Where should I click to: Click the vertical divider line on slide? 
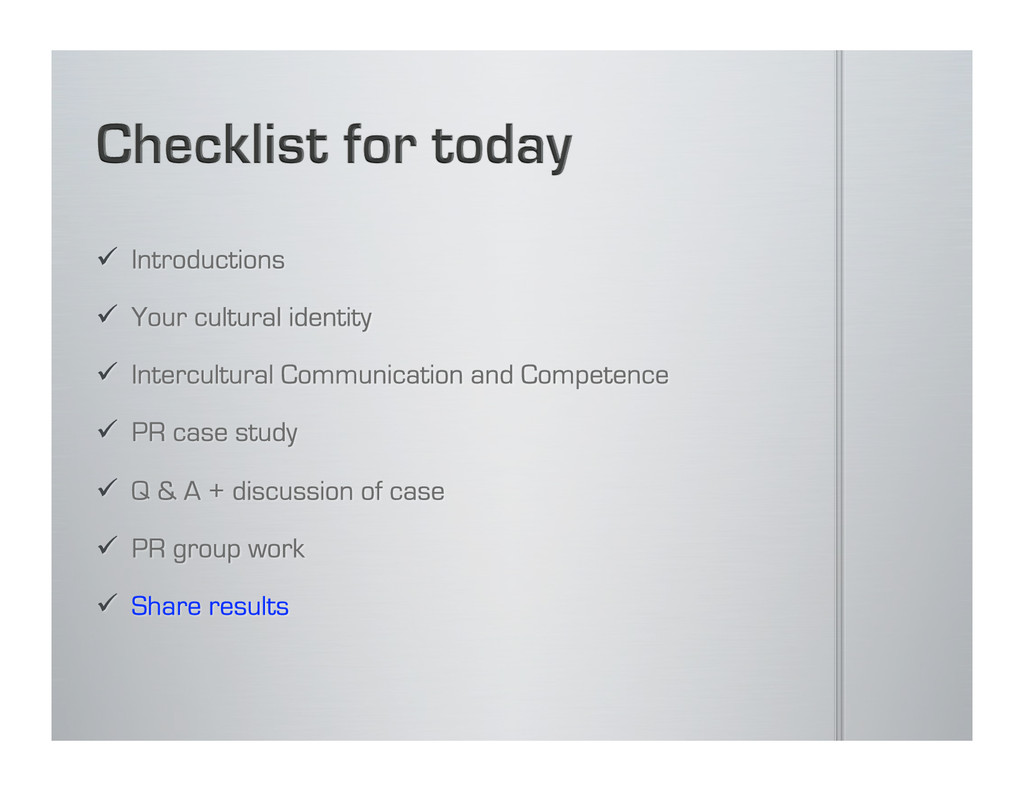pos(839,395)
